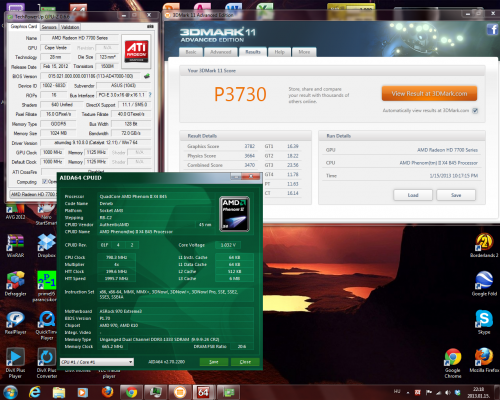Click the Action Center flag in the tray
This screenshot has width=500, height=400.
tap(429, 393)
